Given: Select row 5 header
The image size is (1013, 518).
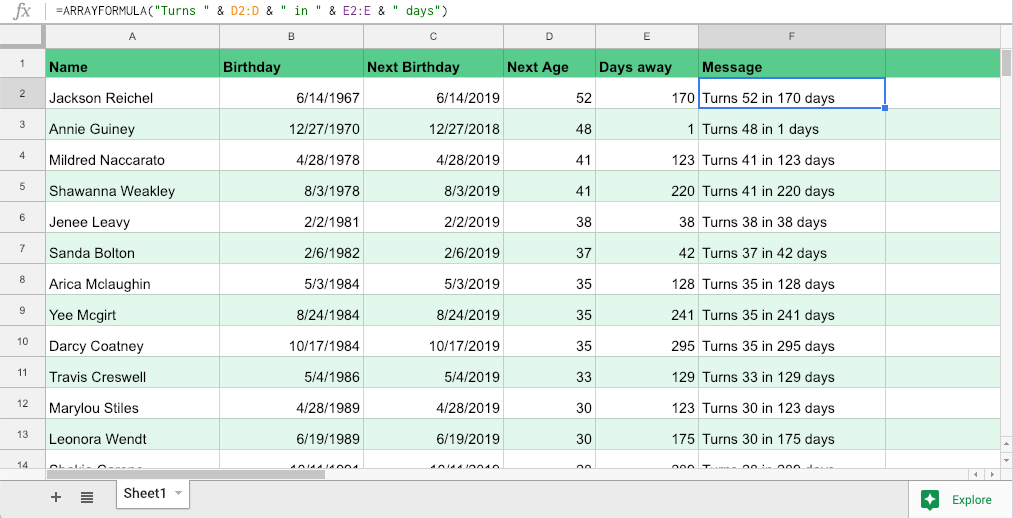Looking at the screenshot, I should 22,187.
